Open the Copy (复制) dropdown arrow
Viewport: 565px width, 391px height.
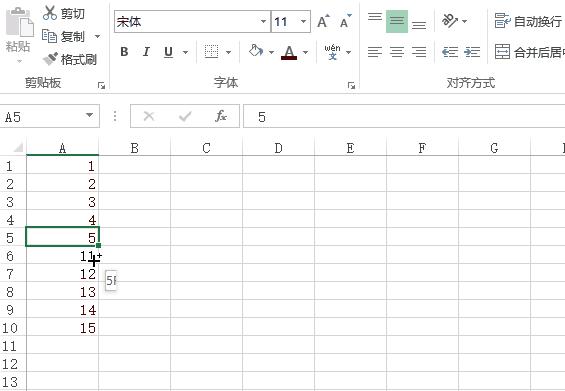coord(97,36)
